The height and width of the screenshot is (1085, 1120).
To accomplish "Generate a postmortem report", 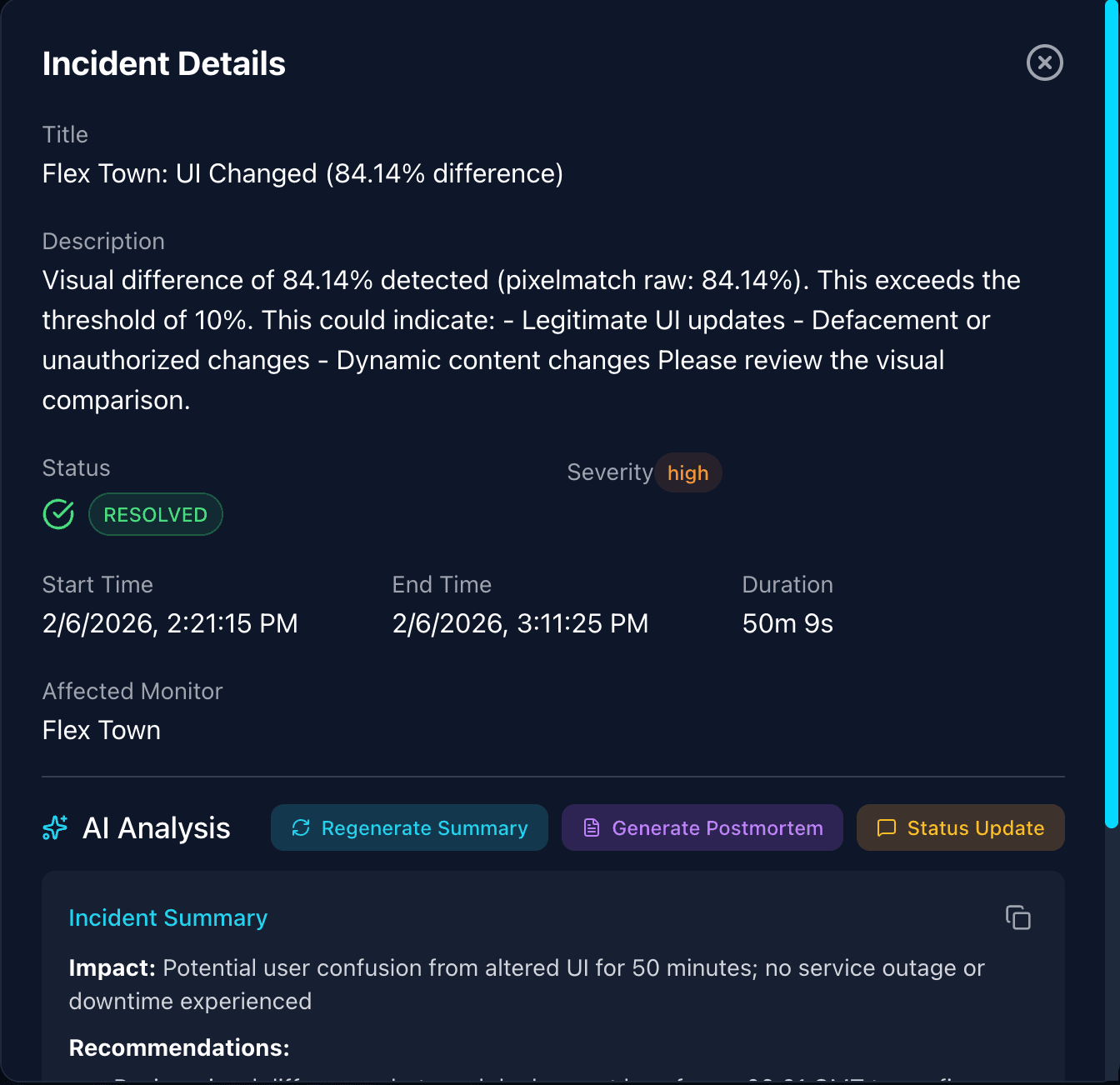I will (x=702, y=827).
